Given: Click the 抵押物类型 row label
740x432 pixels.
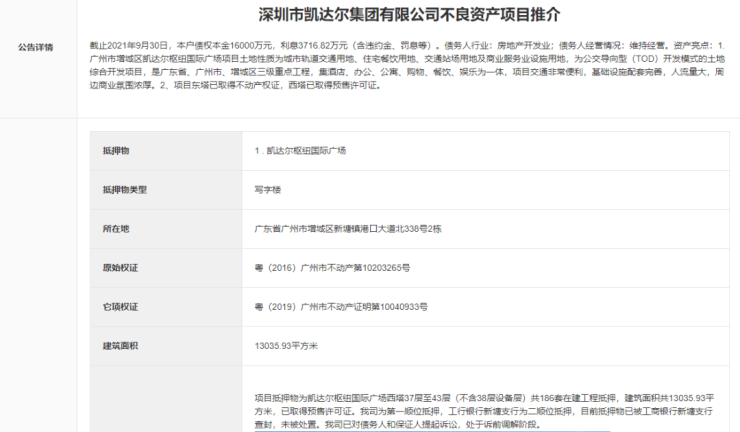Looking at the screenshot, I should tap(125, 190).
